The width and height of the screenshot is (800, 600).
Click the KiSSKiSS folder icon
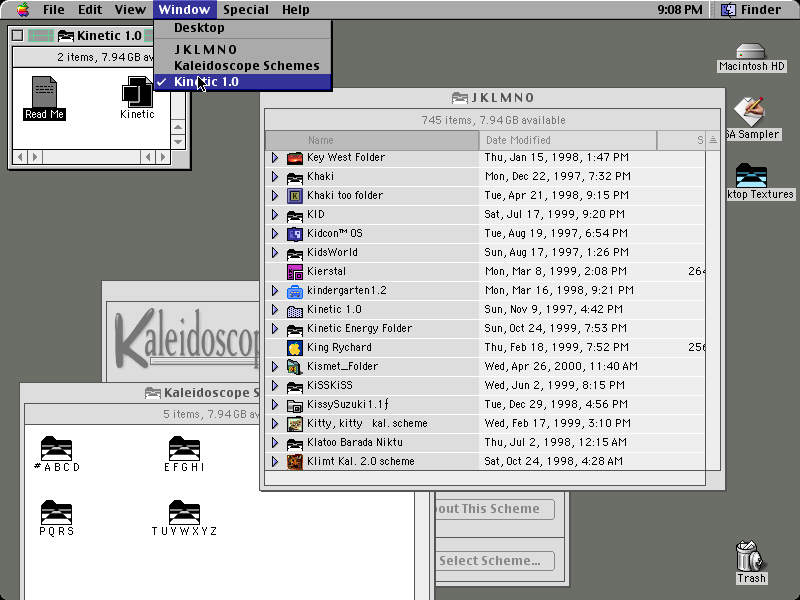point(295,386)
